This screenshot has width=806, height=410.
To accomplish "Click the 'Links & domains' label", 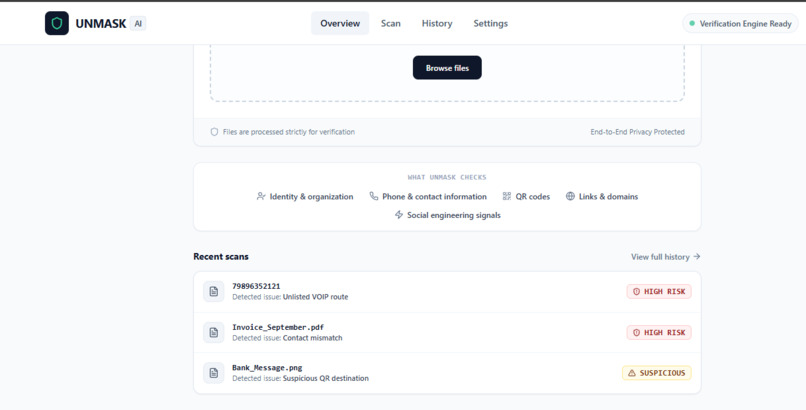I will tap(609, 197).
